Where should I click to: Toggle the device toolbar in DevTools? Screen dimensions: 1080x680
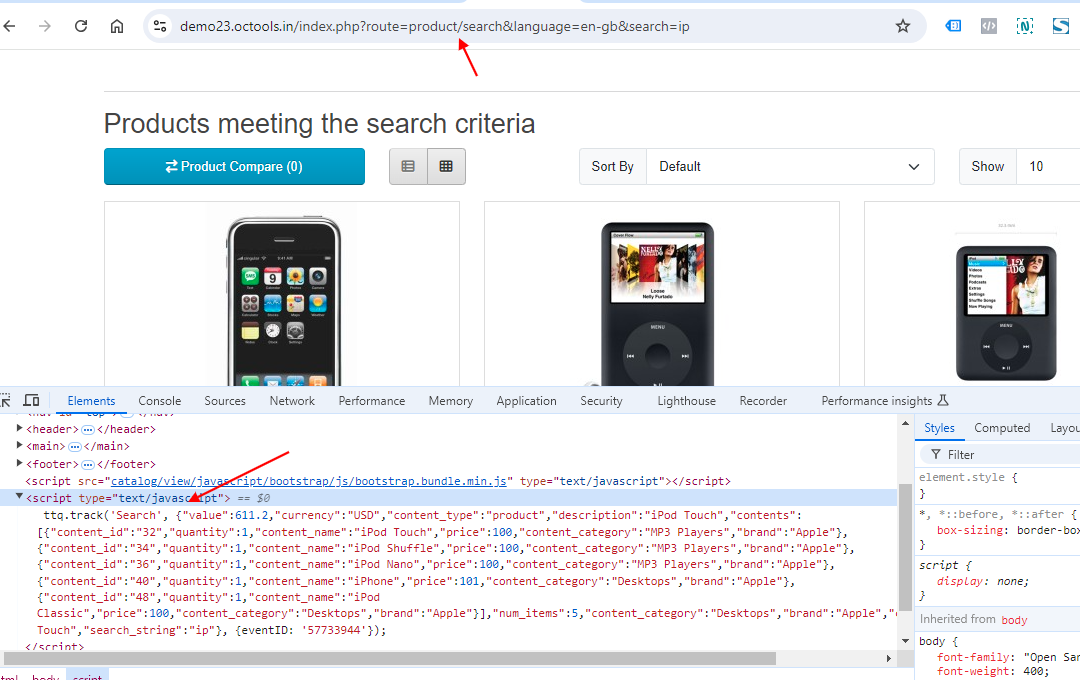click(31, 400)
